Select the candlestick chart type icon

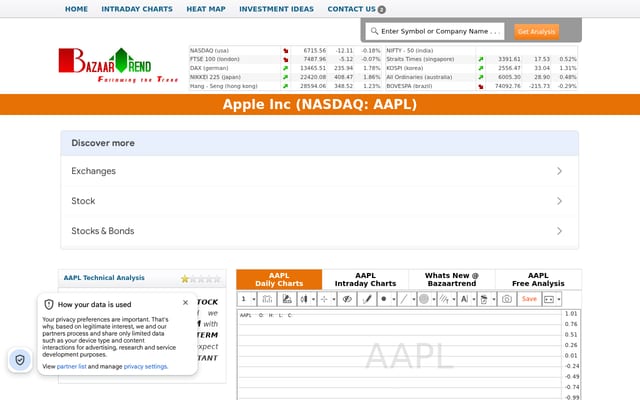coord(304,299)
